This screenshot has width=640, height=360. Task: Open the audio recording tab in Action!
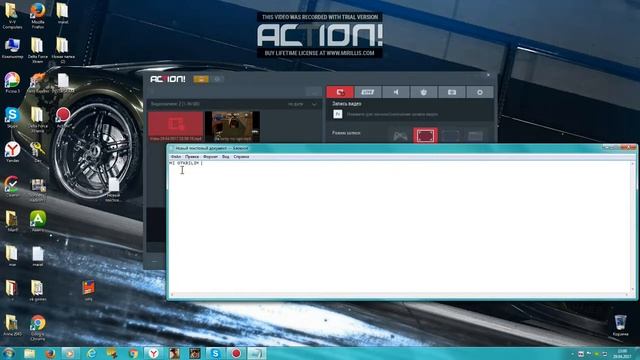tap(396, 92)
